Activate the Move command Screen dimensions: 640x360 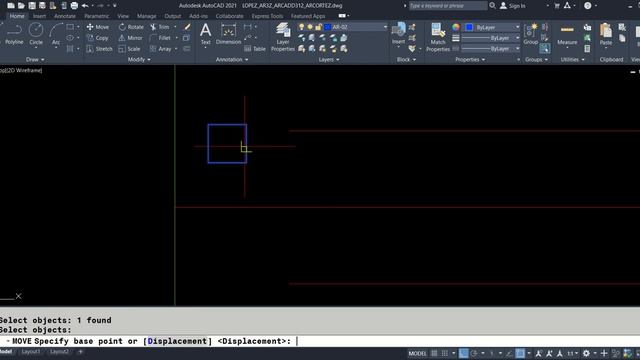point(98,27)
